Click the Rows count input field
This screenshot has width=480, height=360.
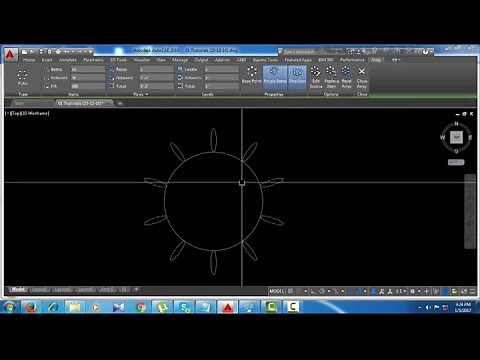point(156,69)
